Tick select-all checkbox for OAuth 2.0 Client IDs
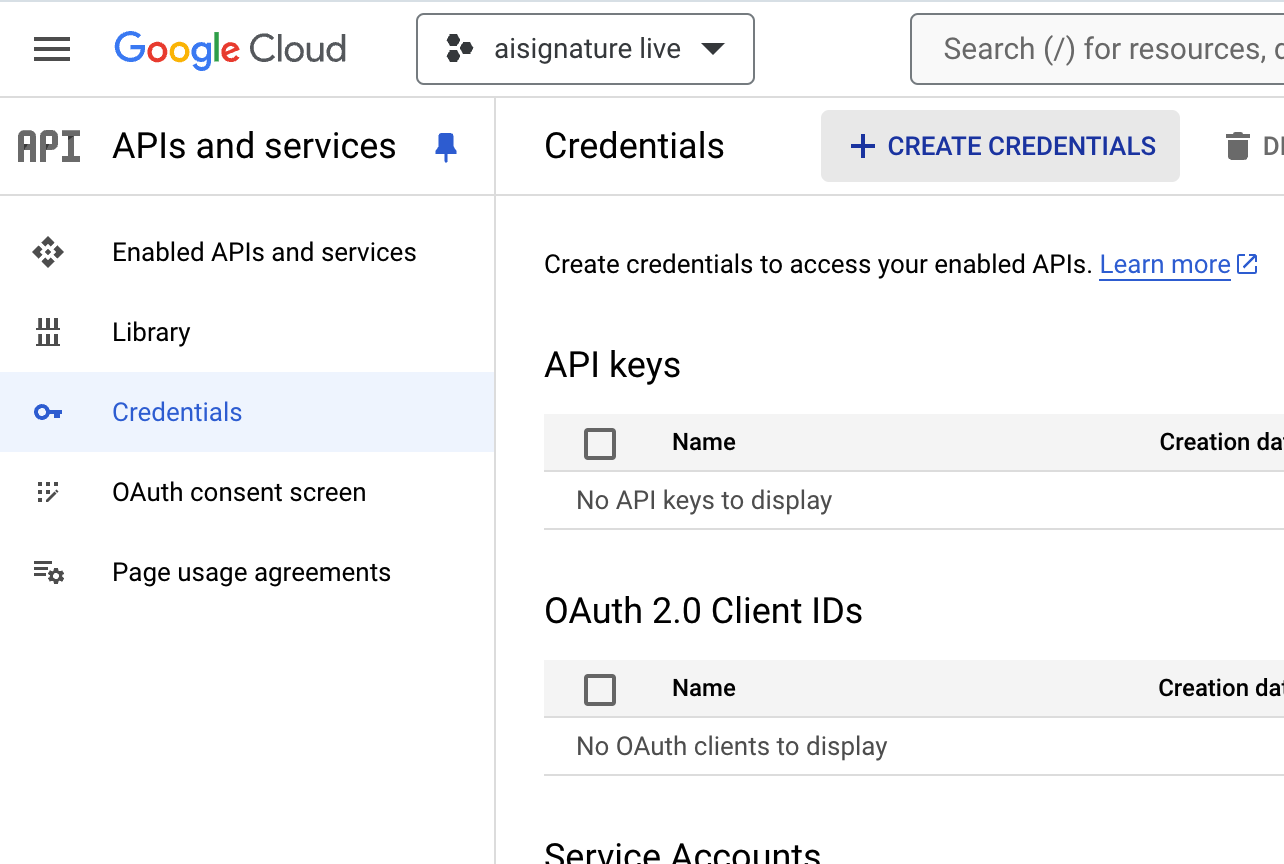 [x=600, y=689]
